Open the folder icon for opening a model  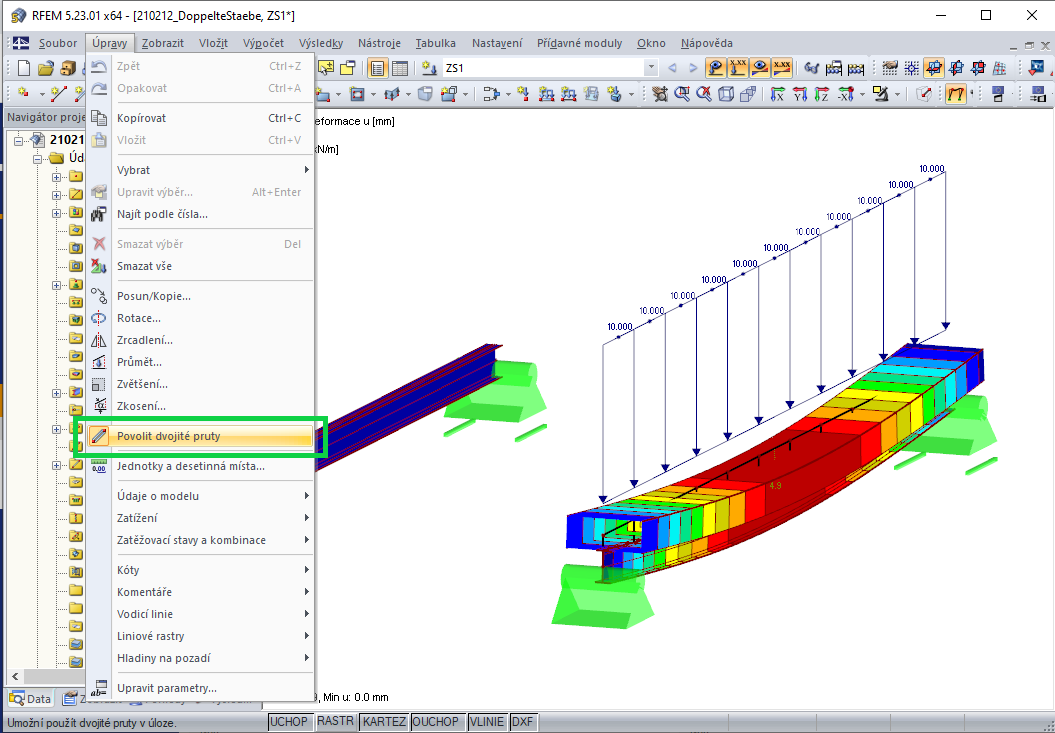click(45, 67)
